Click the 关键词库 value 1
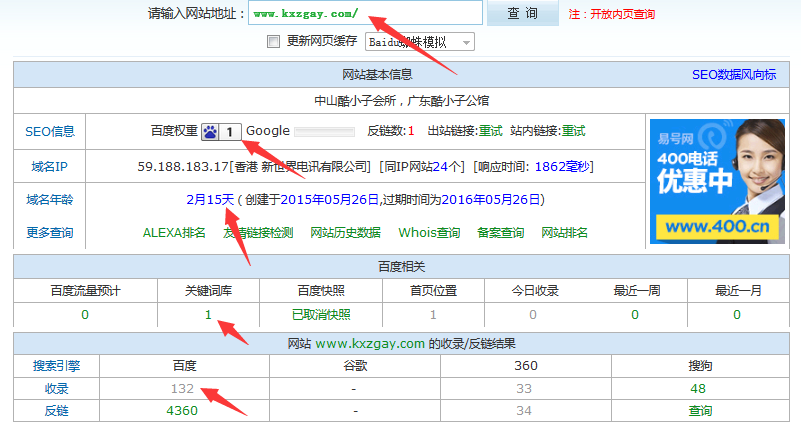 click(x=208, y=315)
